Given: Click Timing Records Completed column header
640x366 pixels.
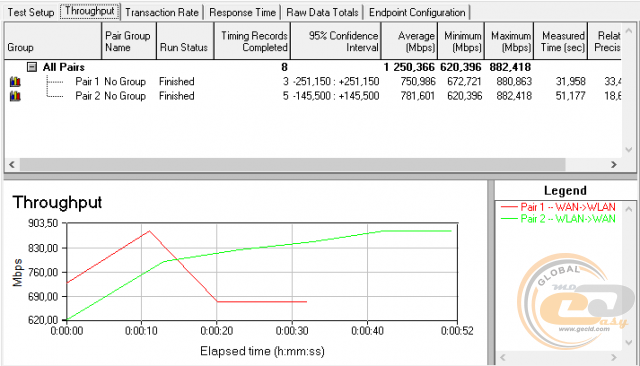Looking at the screenshot, I should [x=252, y=41].
